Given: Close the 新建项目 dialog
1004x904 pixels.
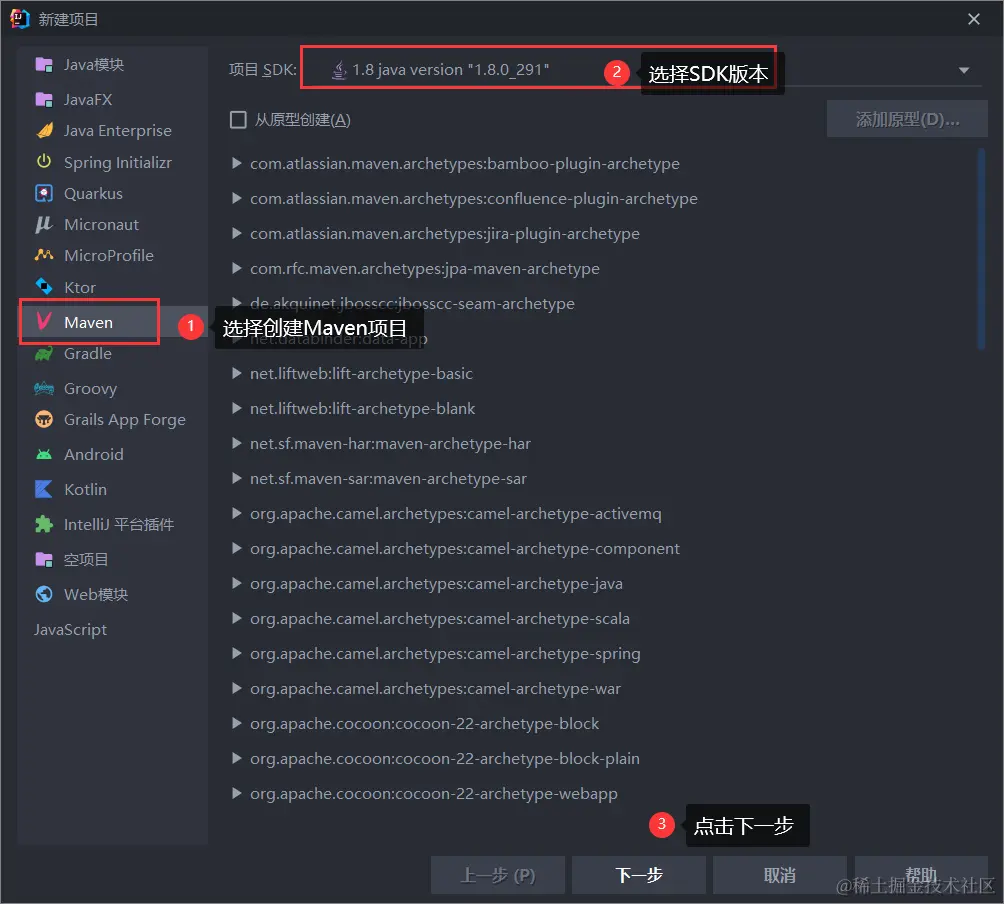Looking at the screenshot, I should 973,19.
